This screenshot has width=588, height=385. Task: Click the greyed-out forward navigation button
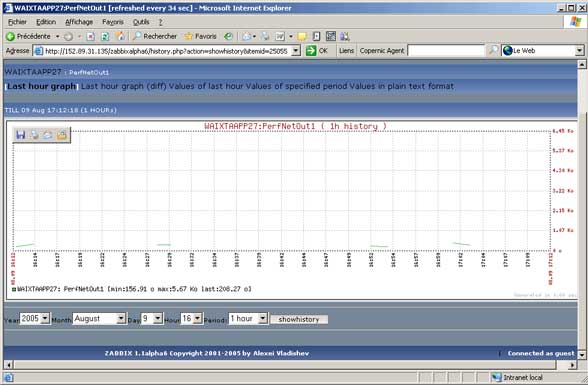[69, 36]
